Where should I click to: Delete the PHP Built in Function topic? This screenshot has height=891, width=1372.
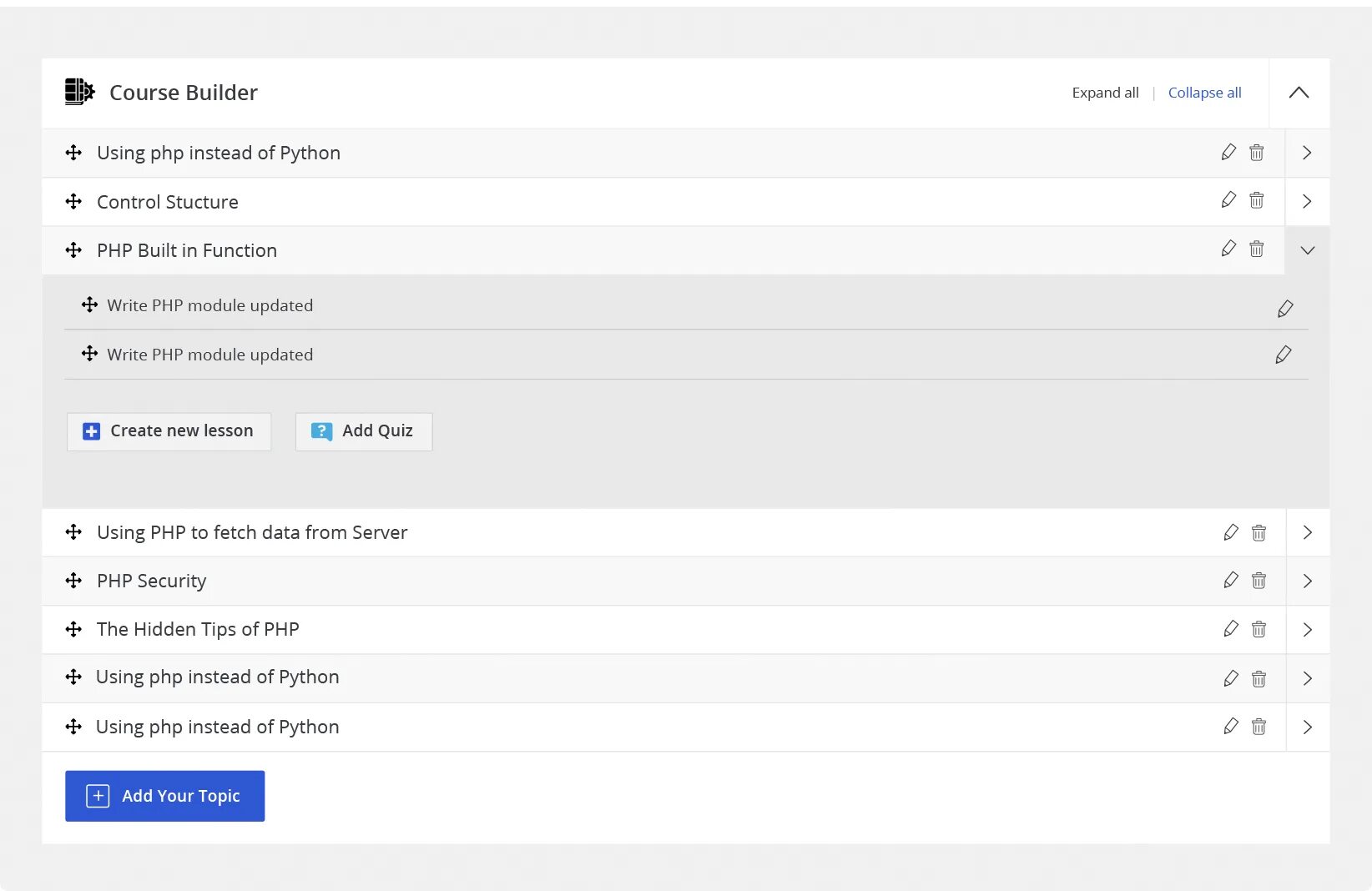[x=1256, y=249]
